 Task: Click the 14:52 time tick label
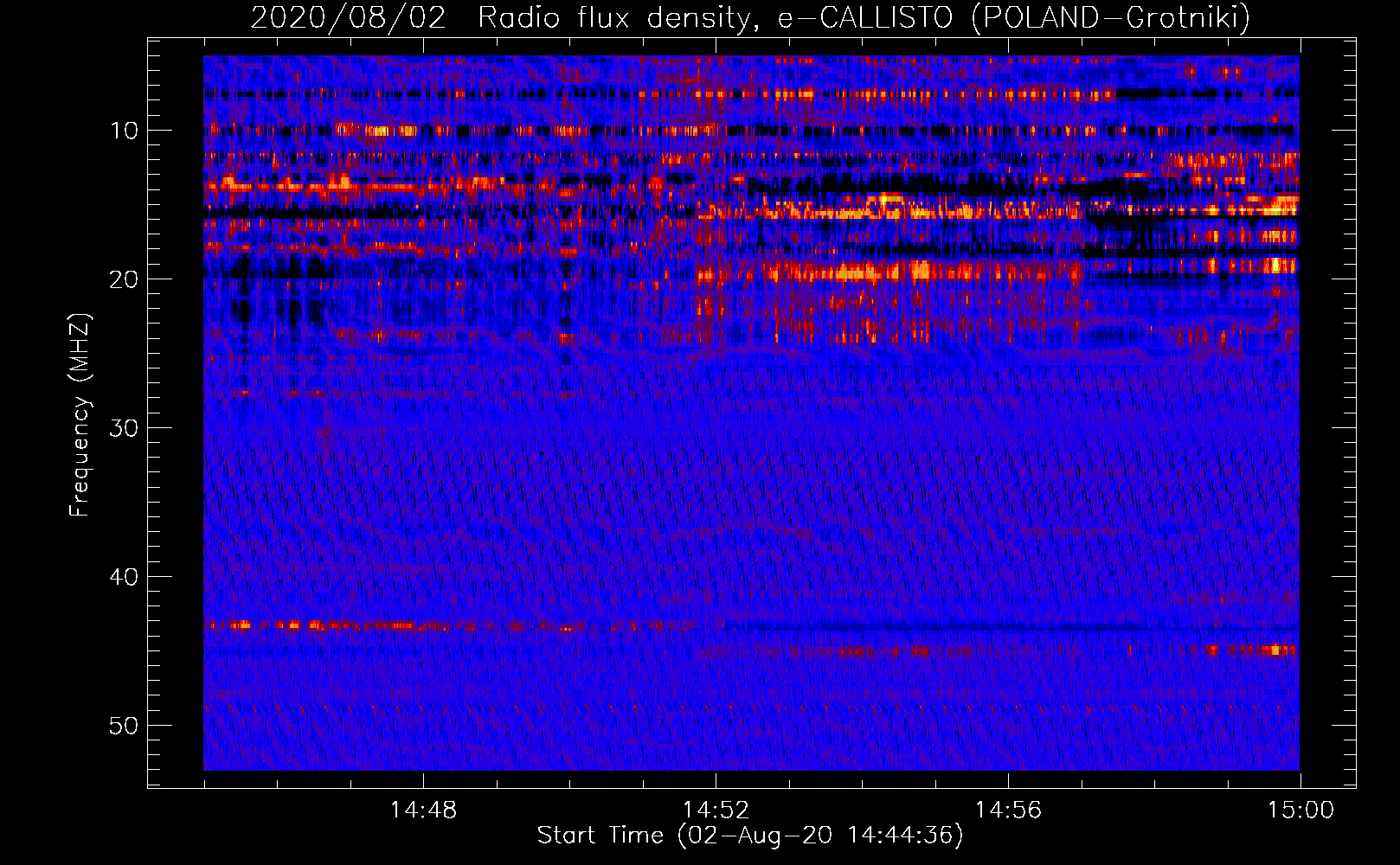pos(716,811)
